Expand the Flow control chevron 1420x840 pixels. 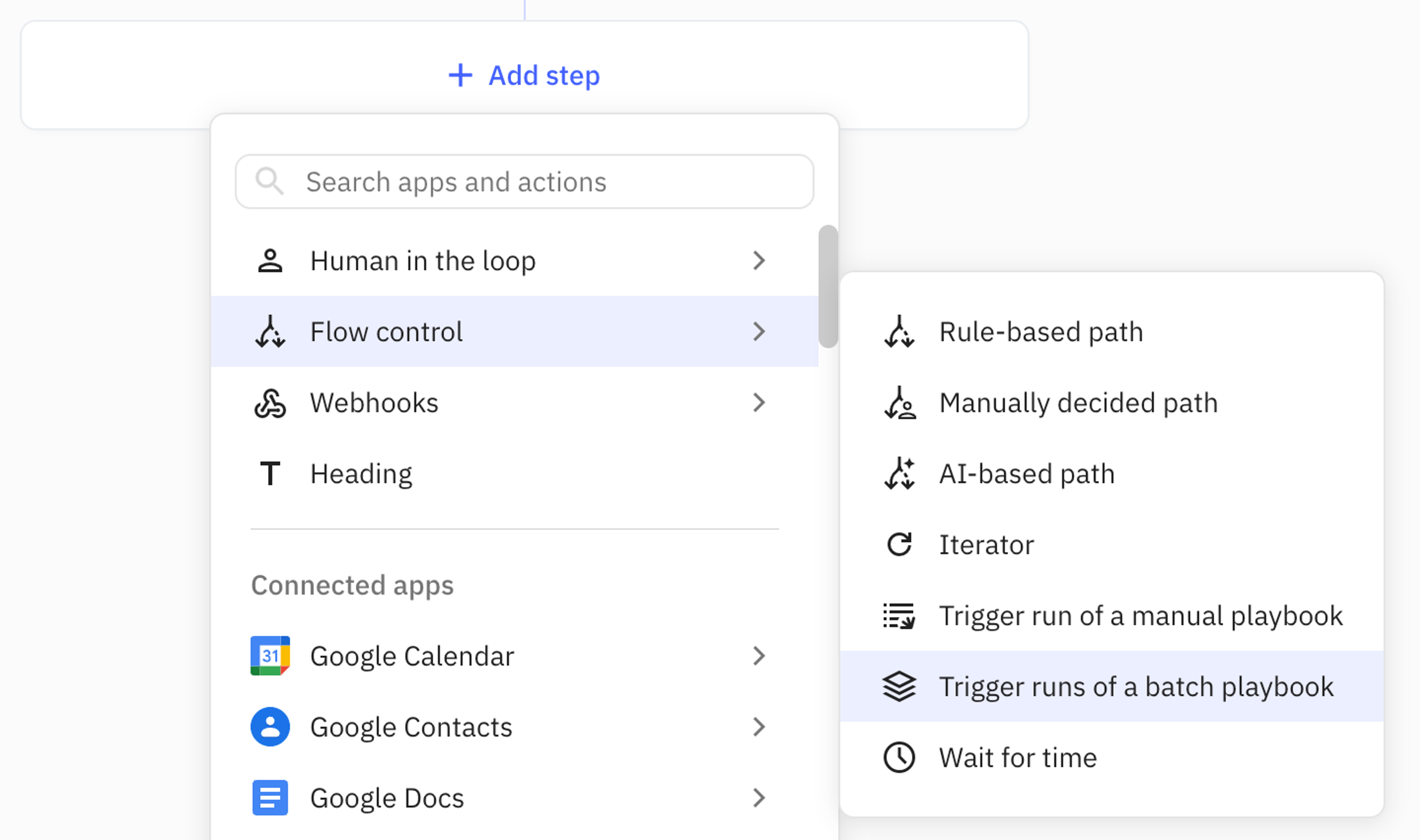759,332
